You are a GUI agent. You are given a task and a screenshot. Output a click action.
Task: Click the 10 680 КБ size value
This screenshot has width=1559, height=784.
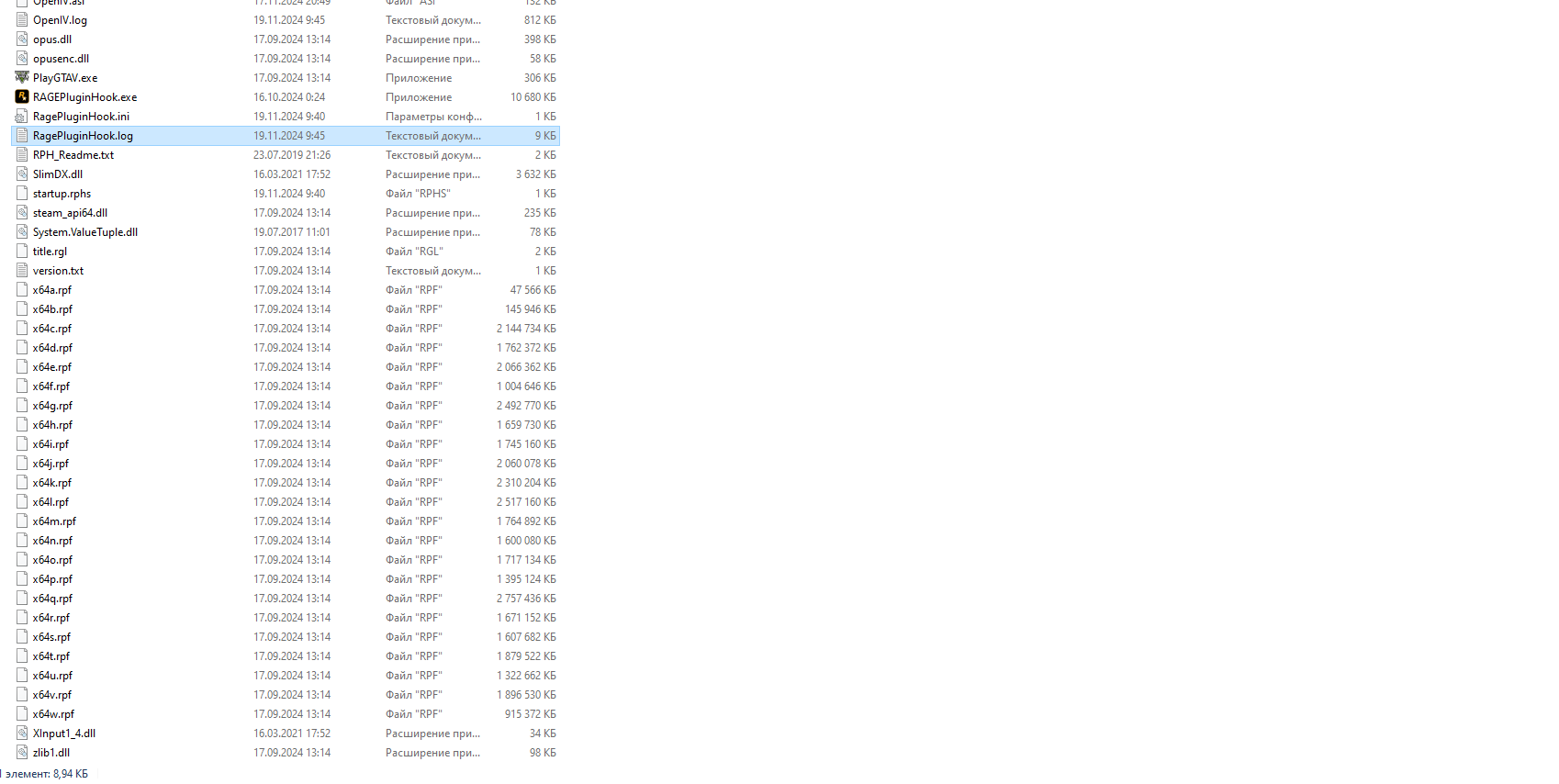tap(533, 97)
